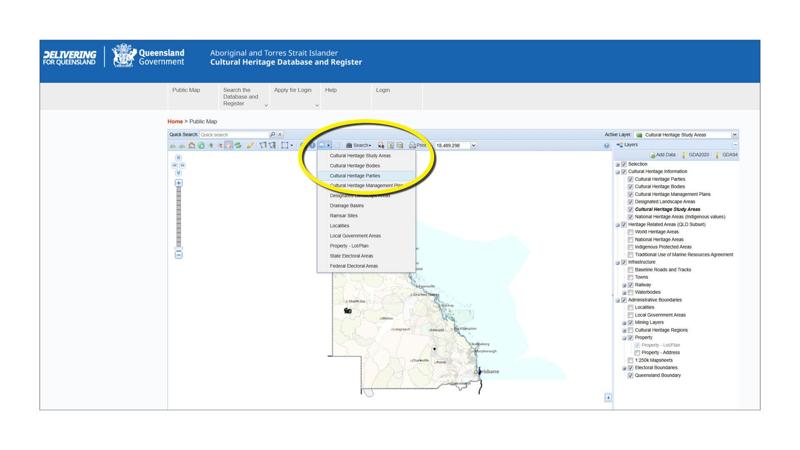
Task: Click the blue info identify icon
Action: tap(311, 146)
